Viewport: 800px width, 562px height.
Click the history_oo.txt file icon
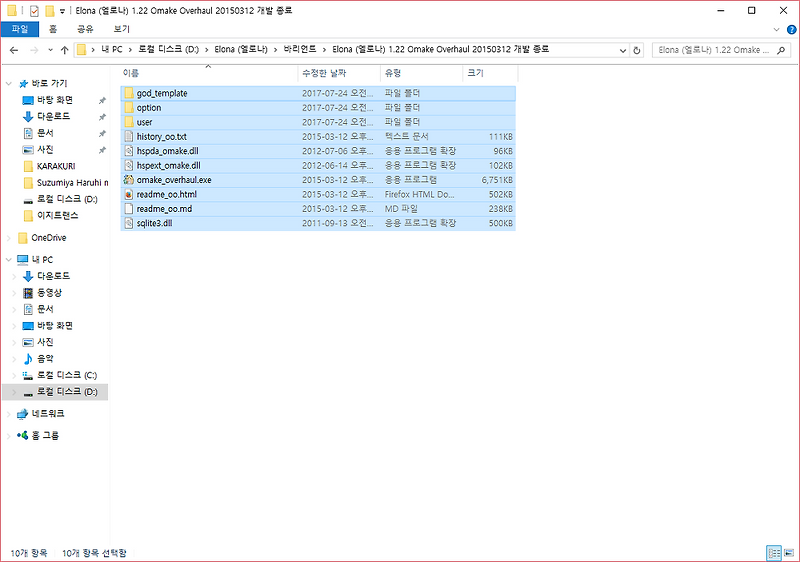[129, 137]
